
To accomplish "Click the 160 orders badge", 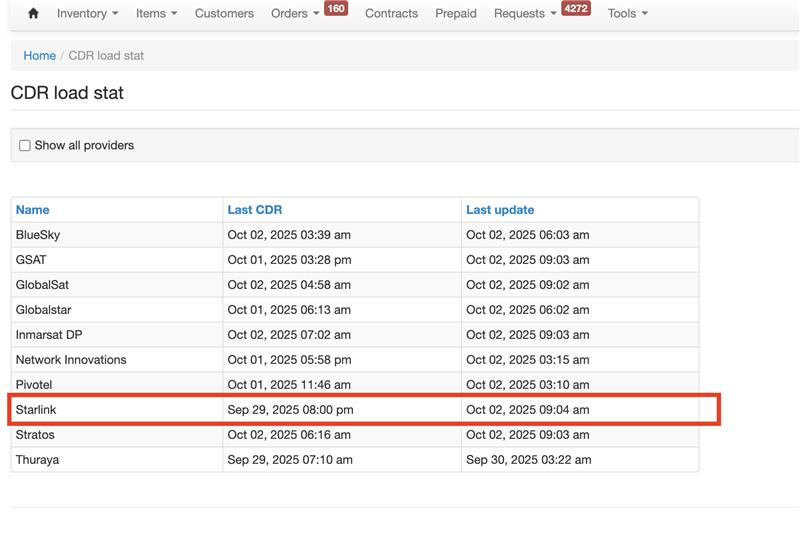I will click(336, 9).
